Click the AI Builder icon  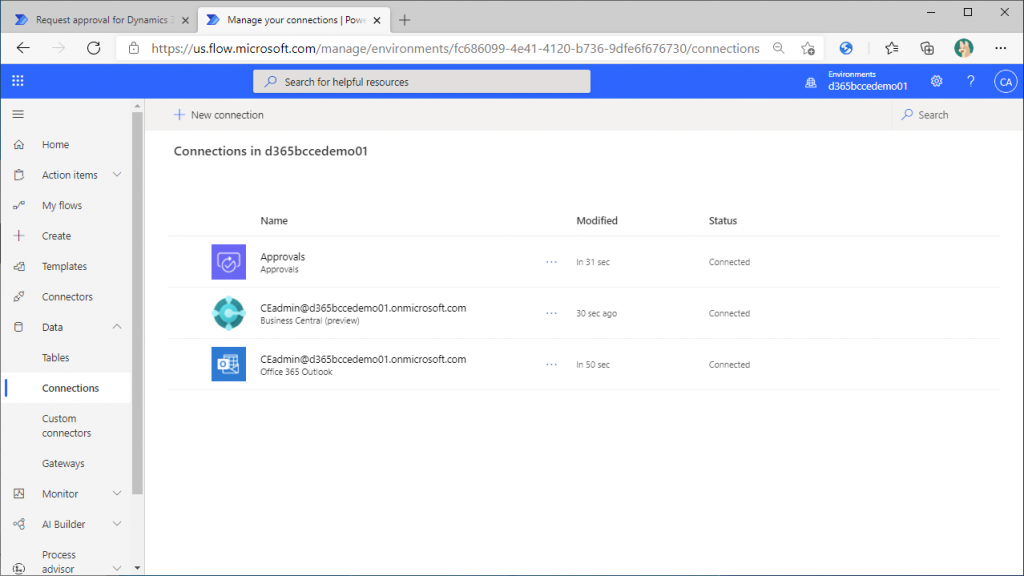point(19,524)
